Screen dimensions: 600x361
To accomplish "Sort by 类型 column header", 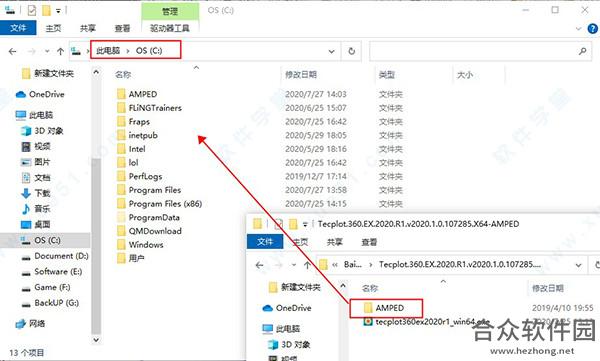I will [386, 75].
